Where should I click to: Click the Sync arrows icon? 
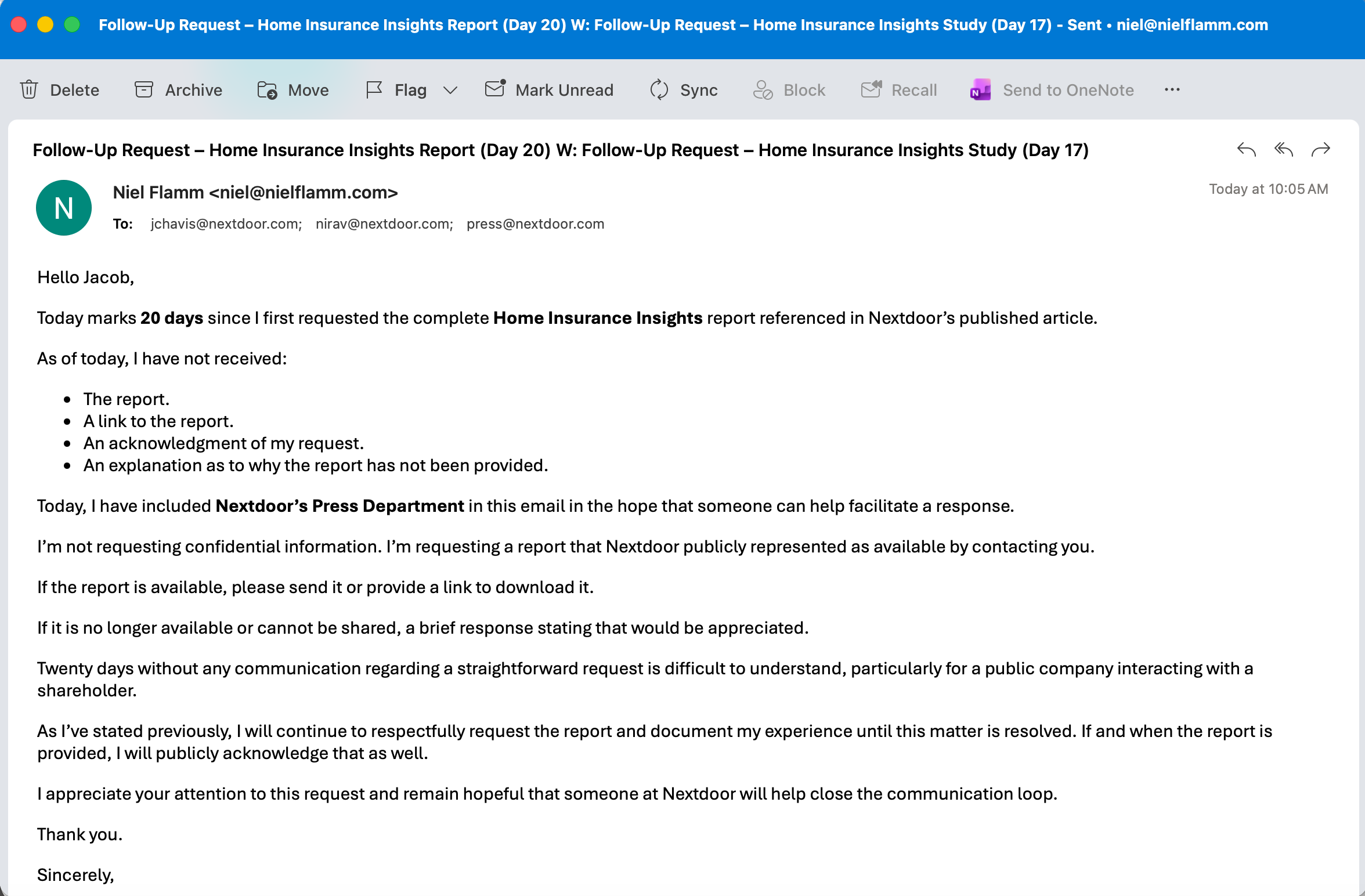pos(659,90)
